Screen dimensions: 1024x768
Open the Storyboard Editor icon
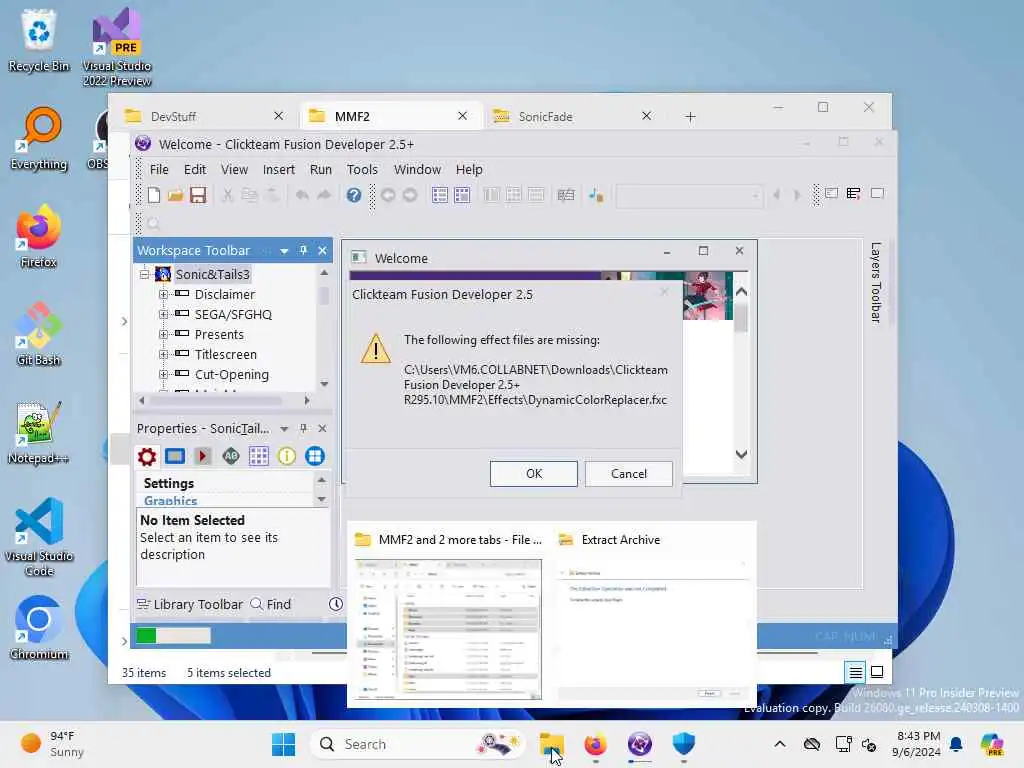440,195
